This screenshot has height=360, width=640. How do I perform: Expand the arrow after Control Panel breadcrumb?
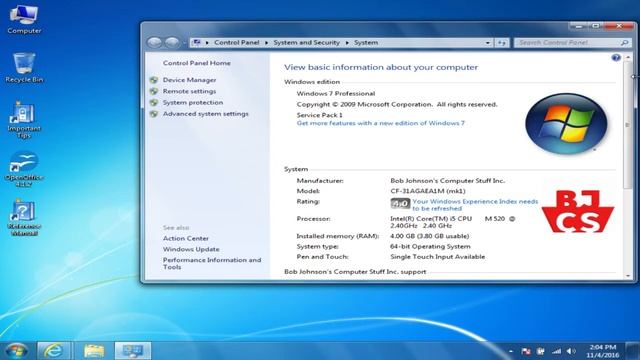click(x=267, y=42)
